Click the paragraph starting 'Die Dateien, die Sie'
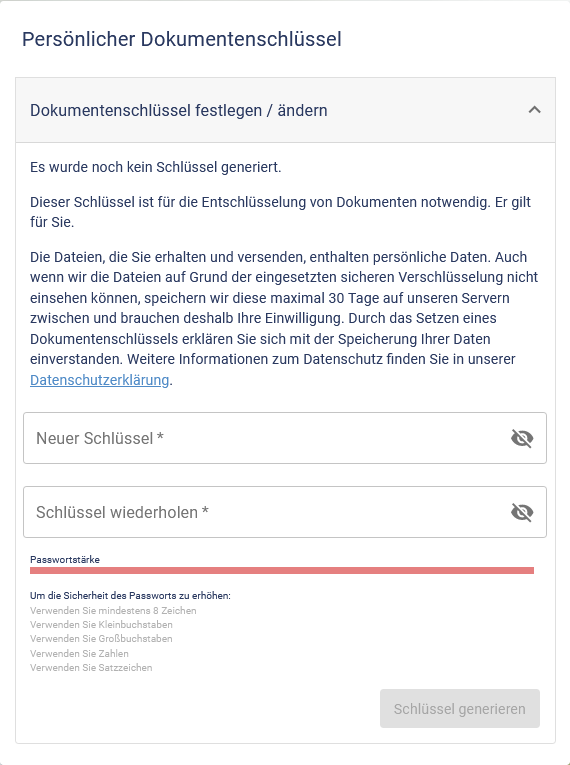 pos(284,318)
